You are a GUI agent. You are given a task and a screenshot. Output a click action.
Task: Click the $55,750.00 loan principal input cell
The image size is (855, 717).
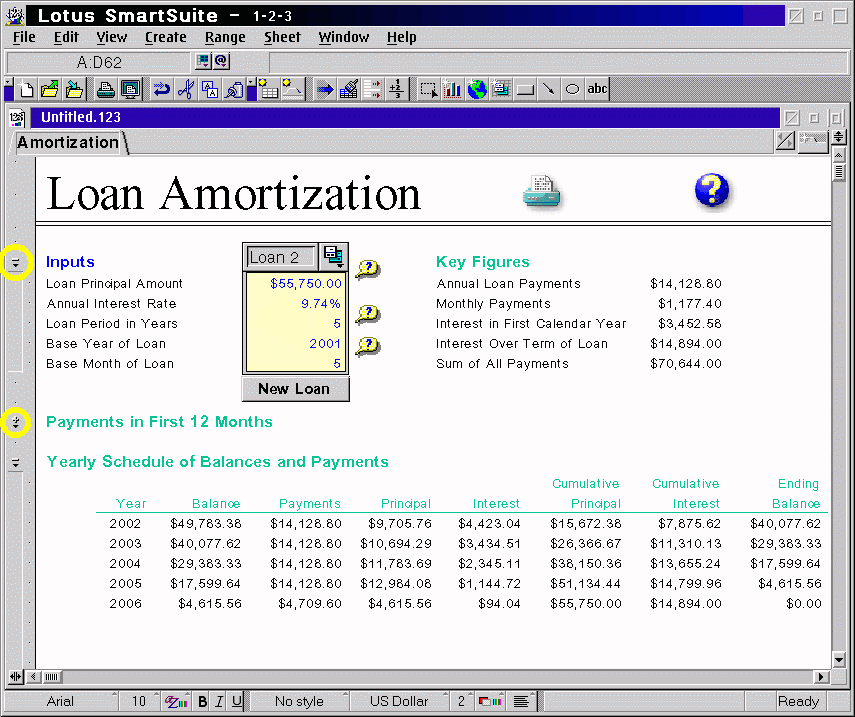pos(295,284)
